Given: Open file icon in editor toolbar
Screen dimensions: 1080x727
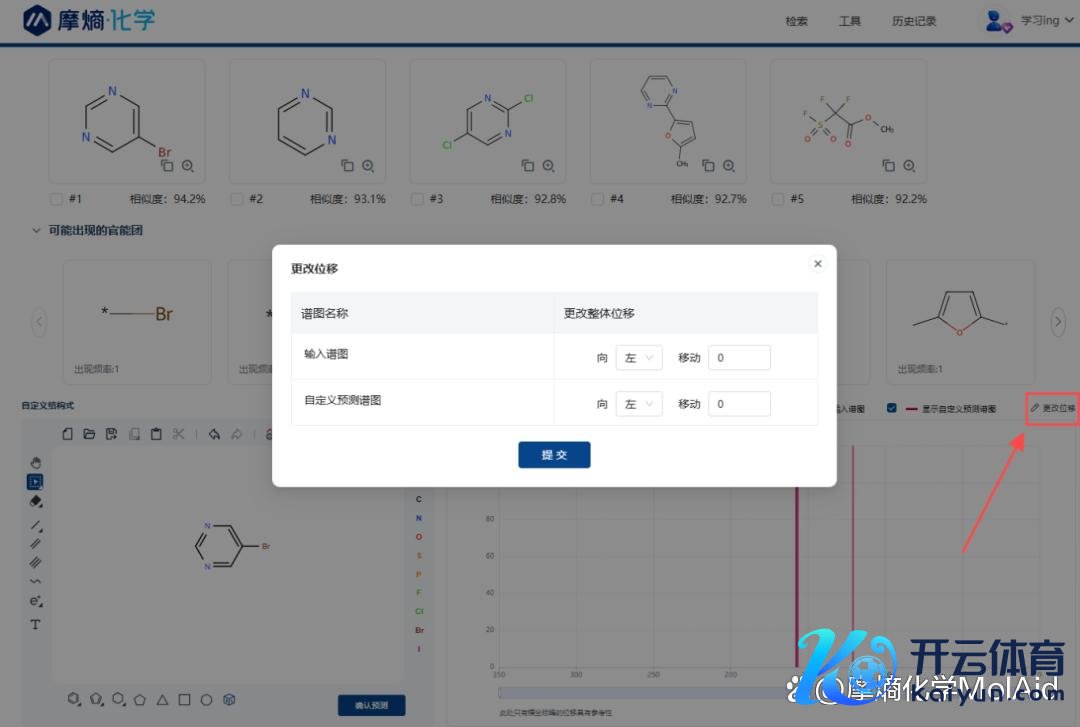Looking at the screenshot, I should pos(89,434).
